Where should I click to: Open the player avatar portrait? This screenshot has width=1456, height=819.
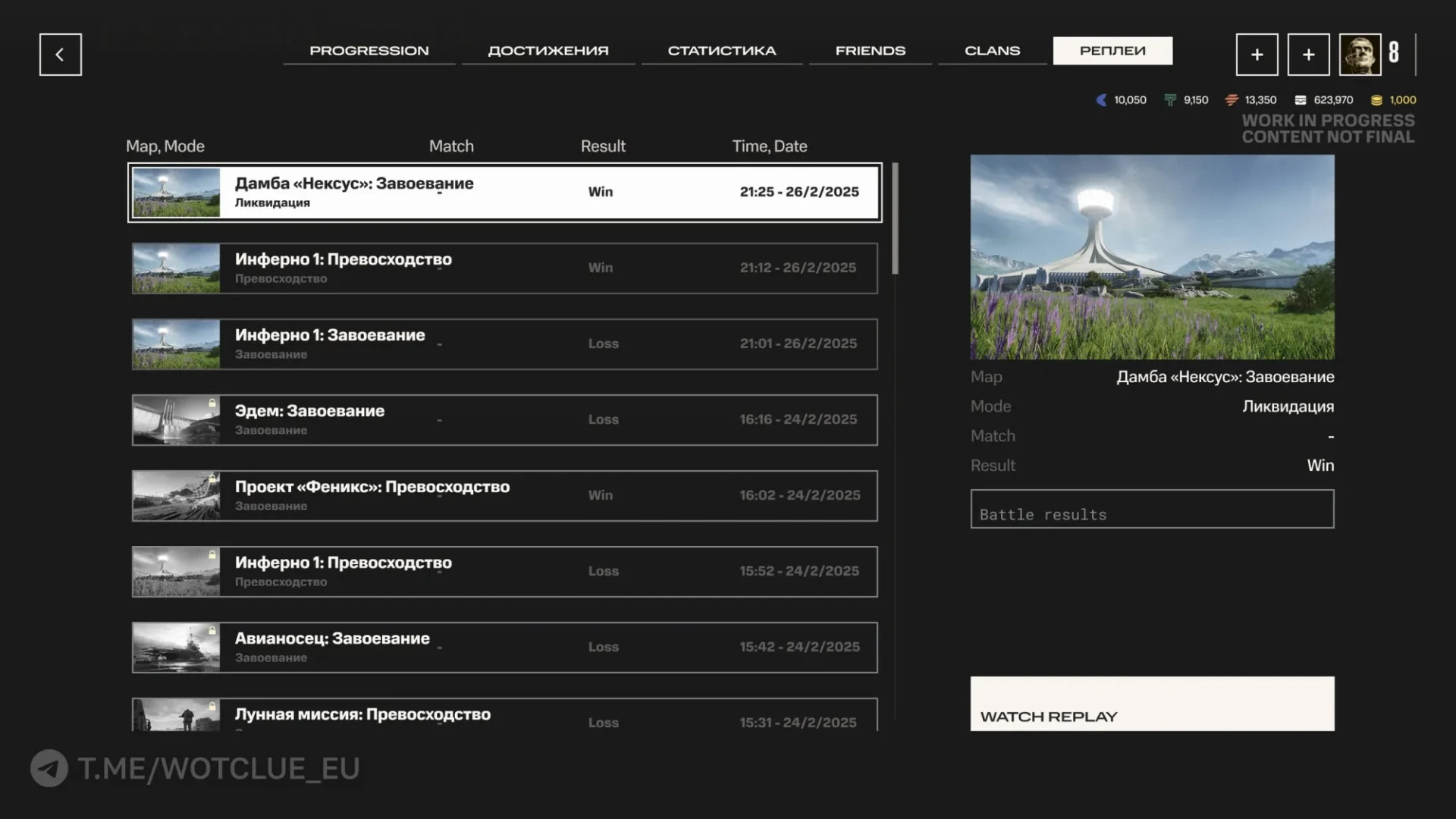tap(1360, 55)
